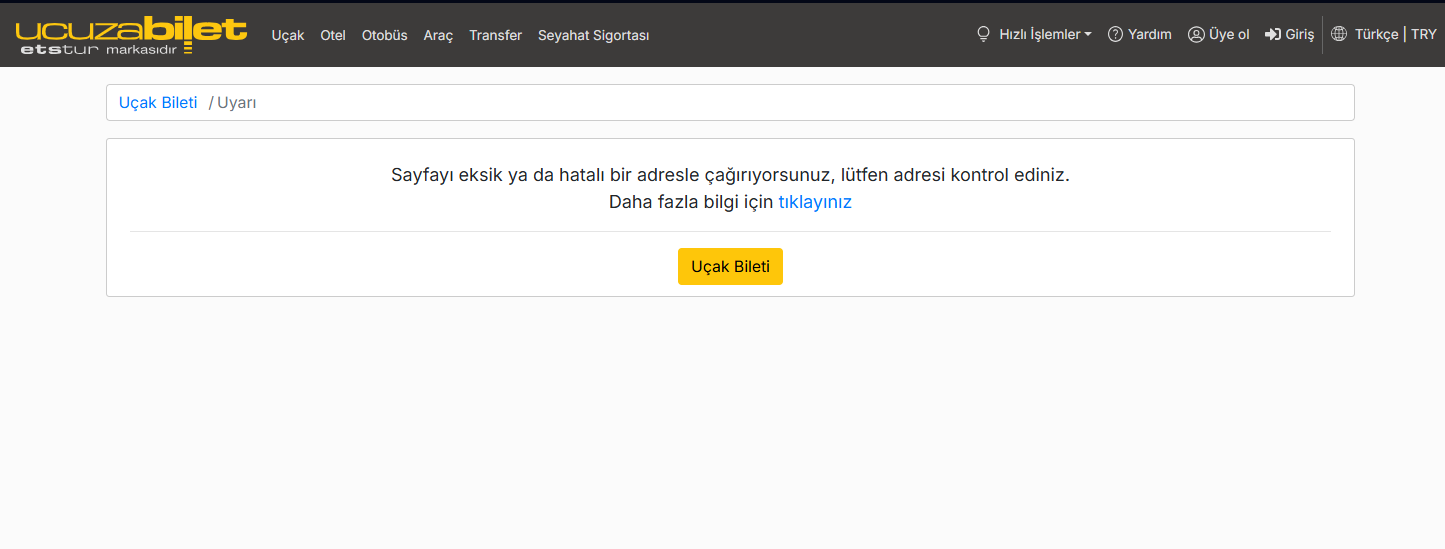Click the Üye ol sign-up link
1445x549 pixels.
tap(1219, 34)
